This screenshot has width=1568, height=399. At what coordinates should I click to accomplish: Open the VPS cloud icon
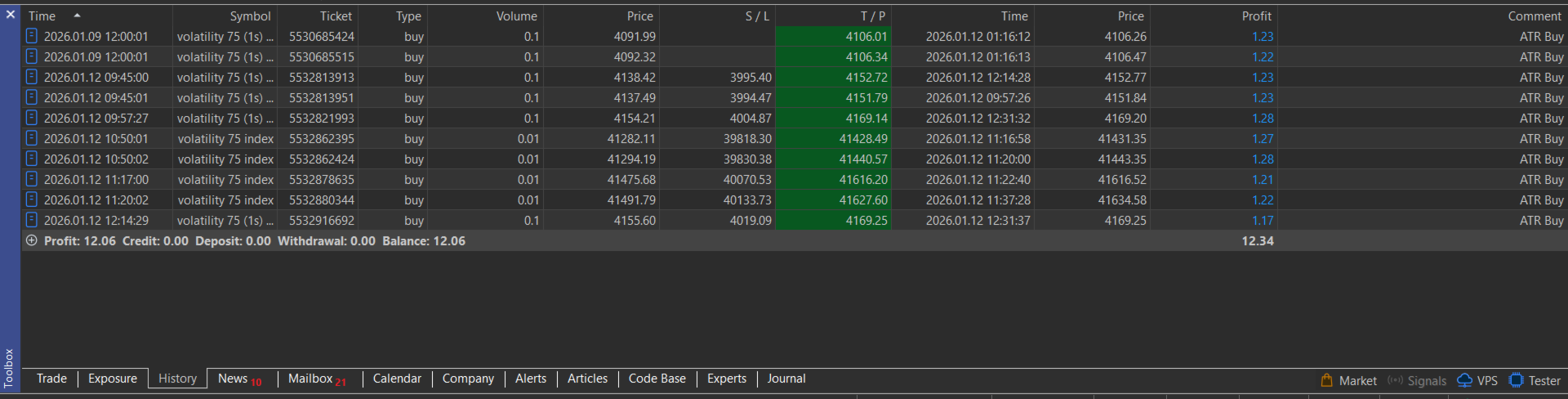(1465, 380)
